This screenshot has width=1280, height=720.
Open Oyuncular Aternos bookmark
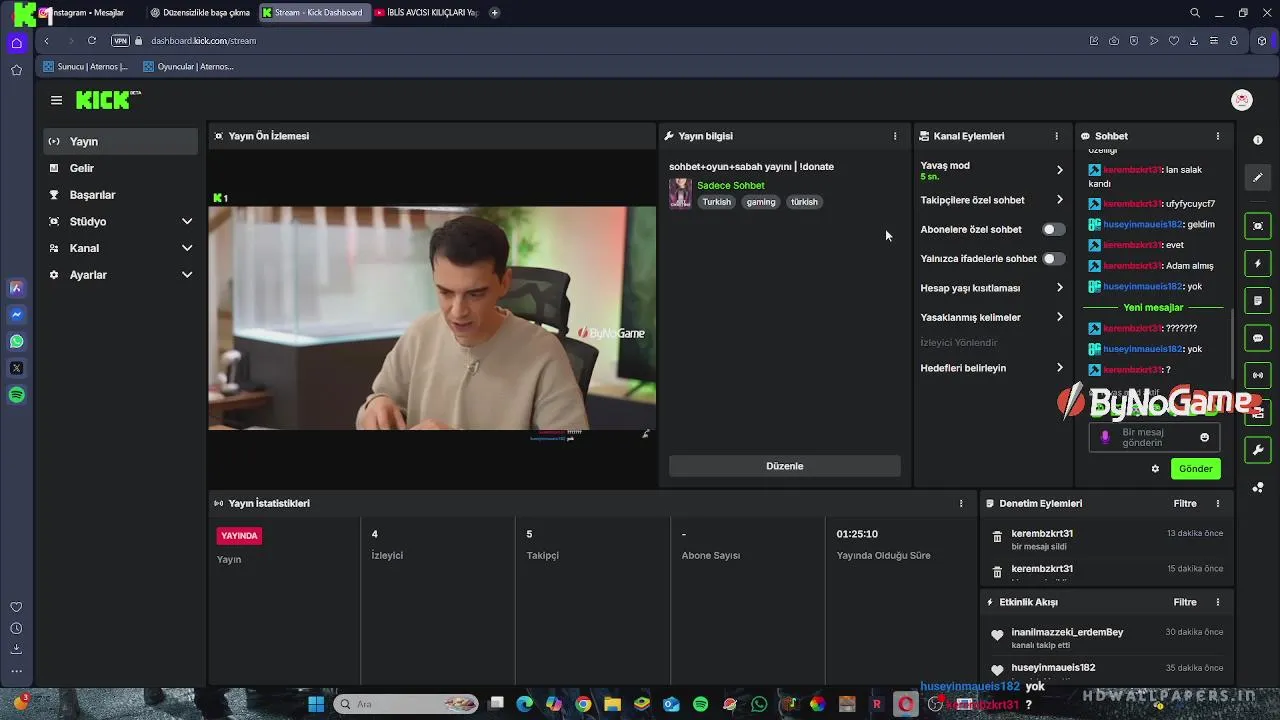coord(188,67)
